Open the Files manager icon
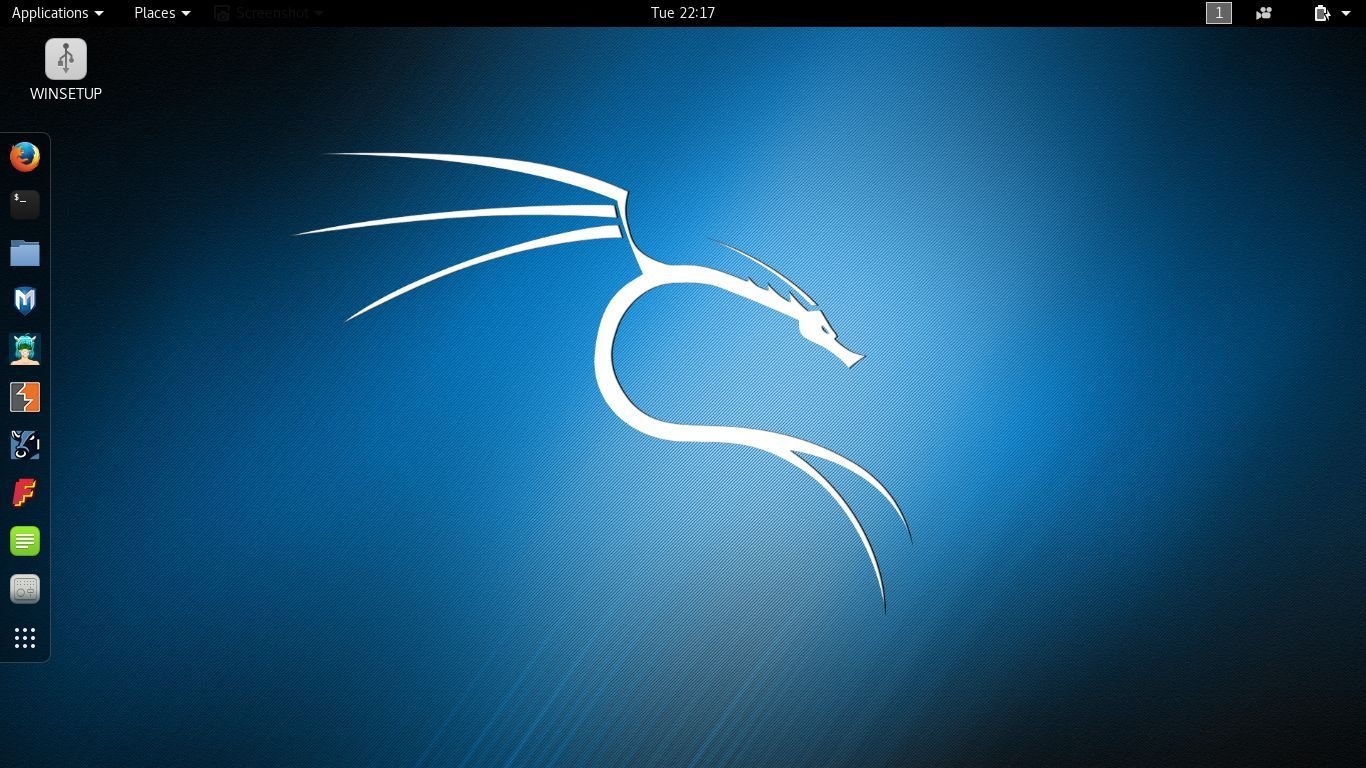 pos(24,252)
